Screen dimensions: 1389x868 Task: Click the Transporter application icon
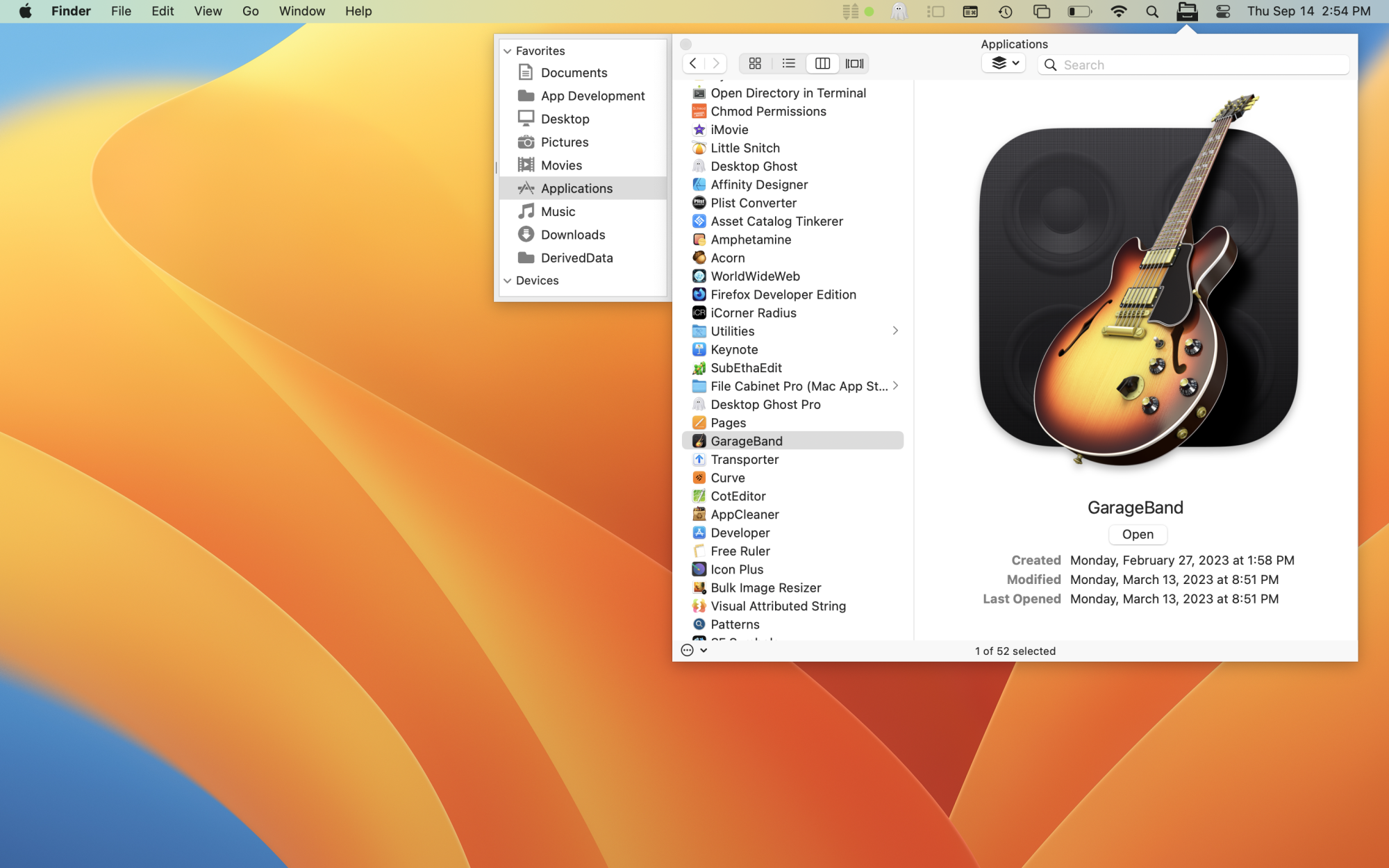point(697,459)
